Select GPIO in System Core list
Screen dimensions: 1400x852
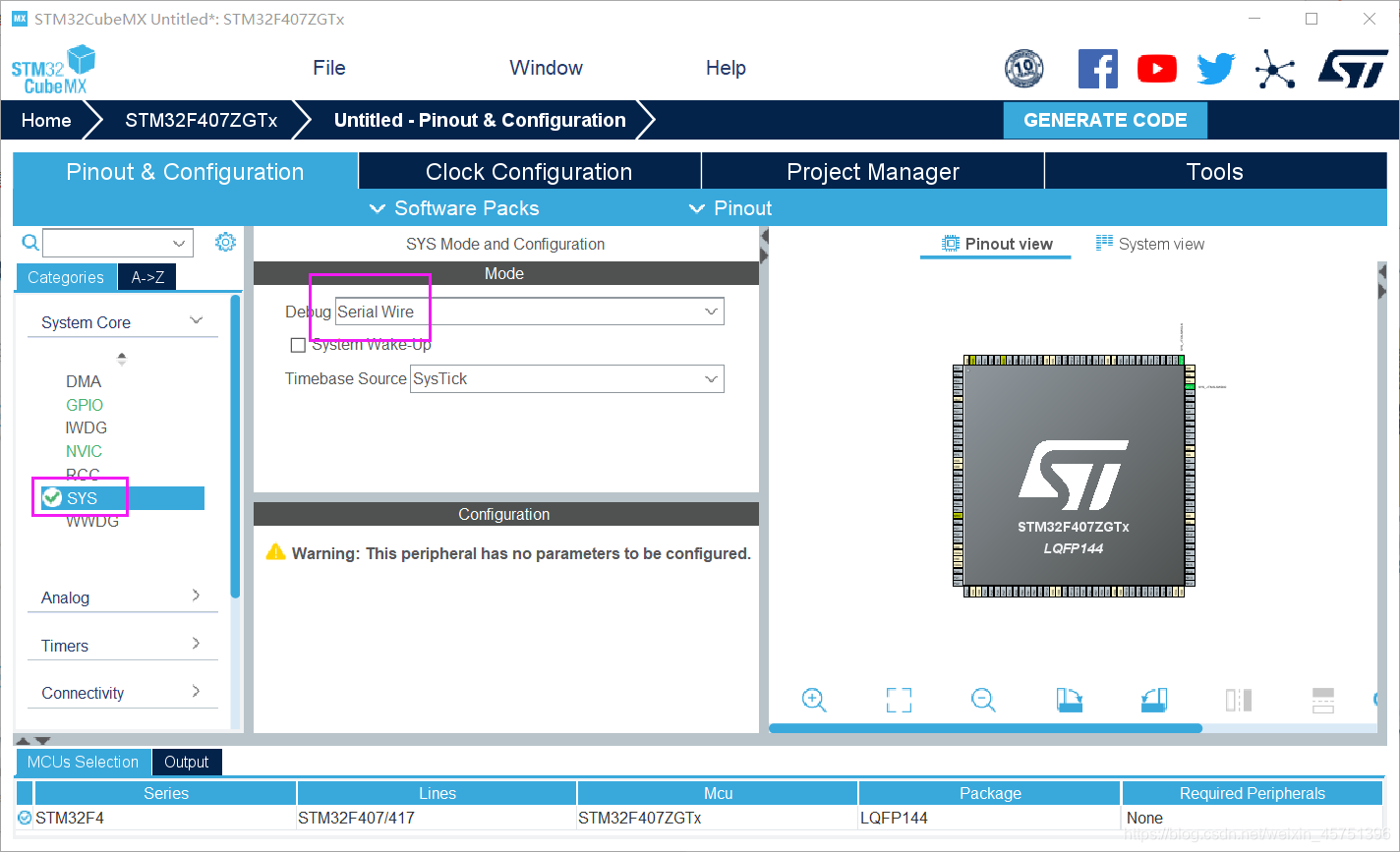pos(85,405)
